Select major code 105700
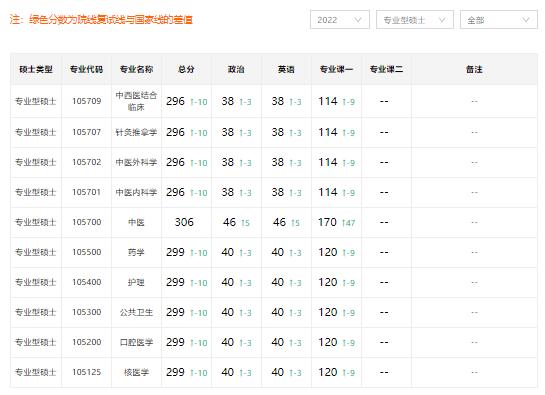The width and height of the screenshot is (545, 395). pos(87,222)
